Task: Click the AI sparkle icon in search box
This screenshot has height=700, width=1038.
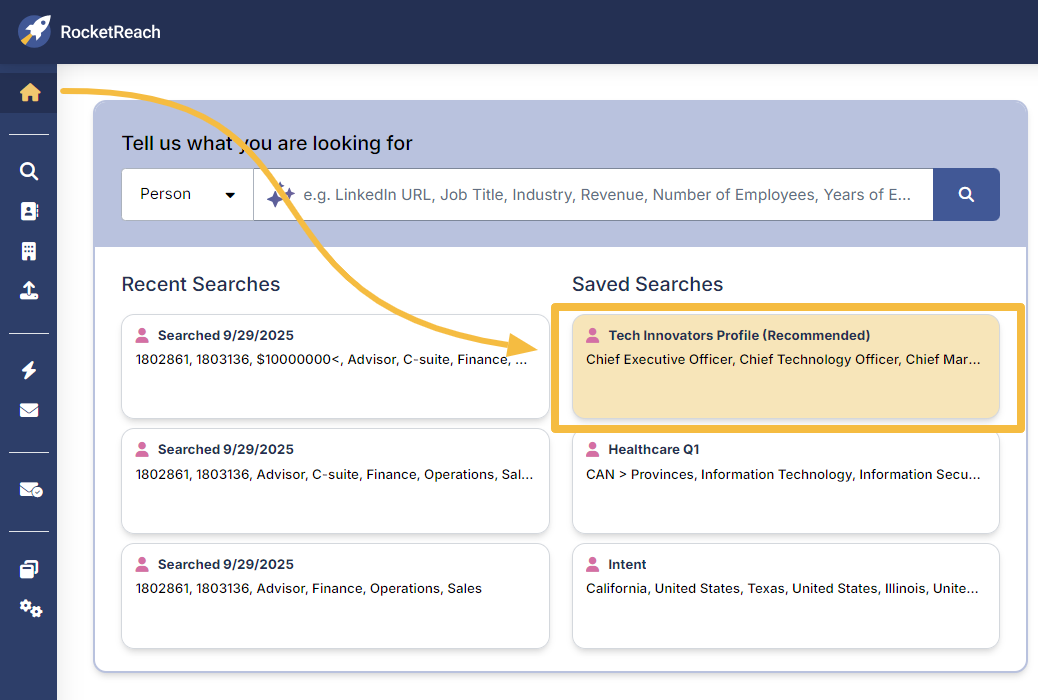Action: (280, 195)
